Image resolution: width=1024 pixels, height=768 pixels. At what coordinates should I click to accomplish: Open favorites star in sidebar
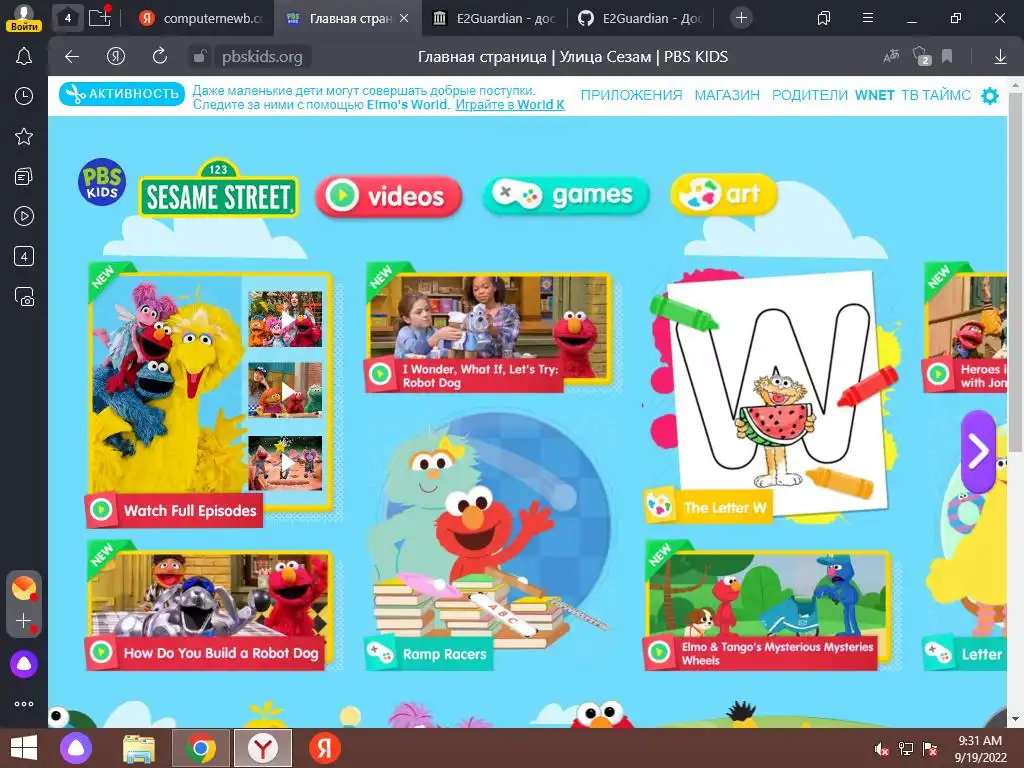tap(24, 136)
